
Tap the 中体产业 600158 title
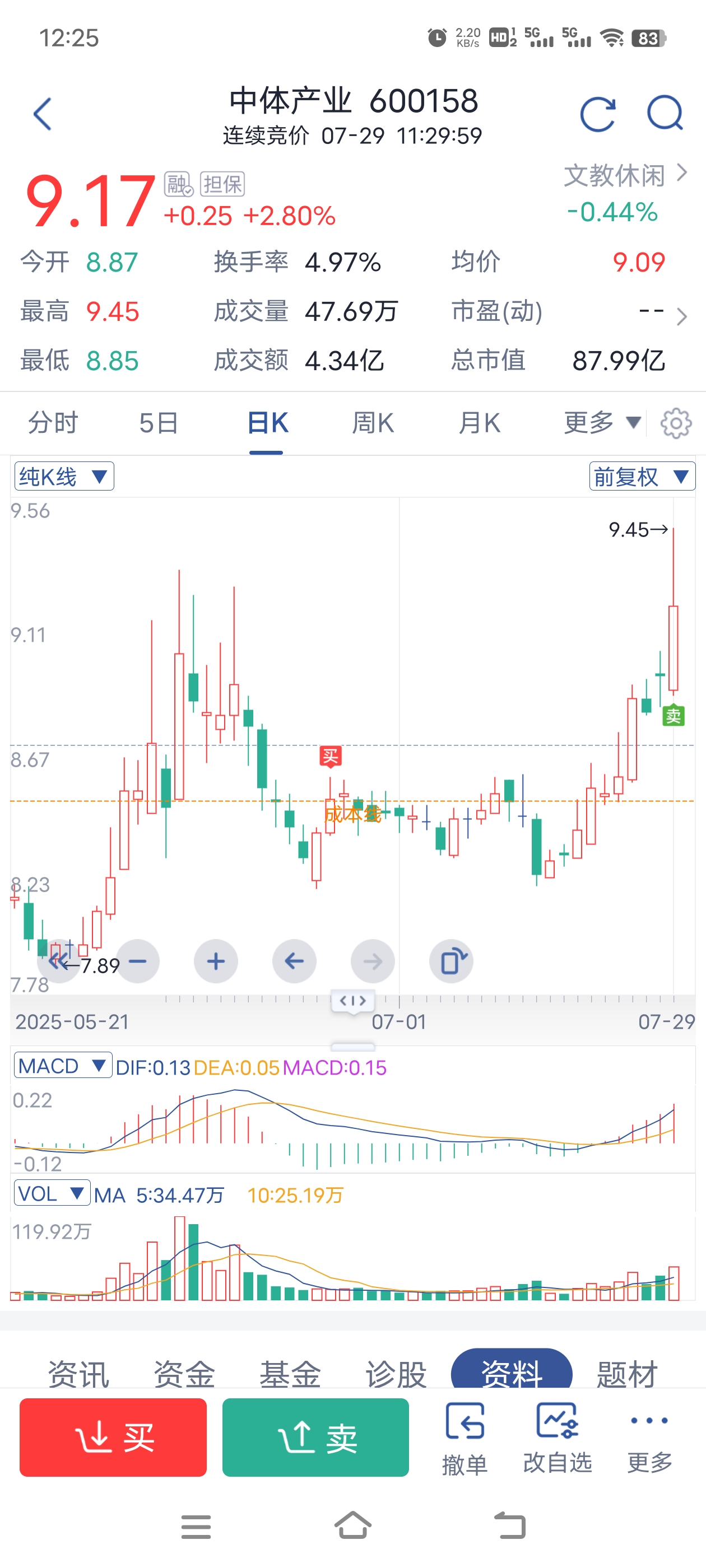[354, 100]
